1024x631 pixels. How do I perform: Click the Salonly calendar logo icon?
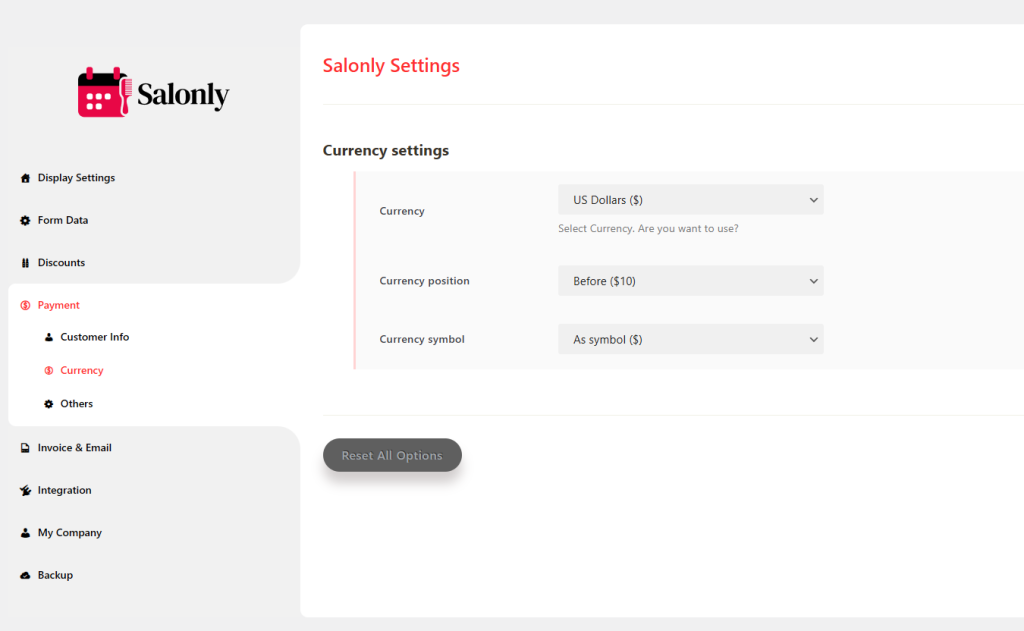click(x=104, y=93)
